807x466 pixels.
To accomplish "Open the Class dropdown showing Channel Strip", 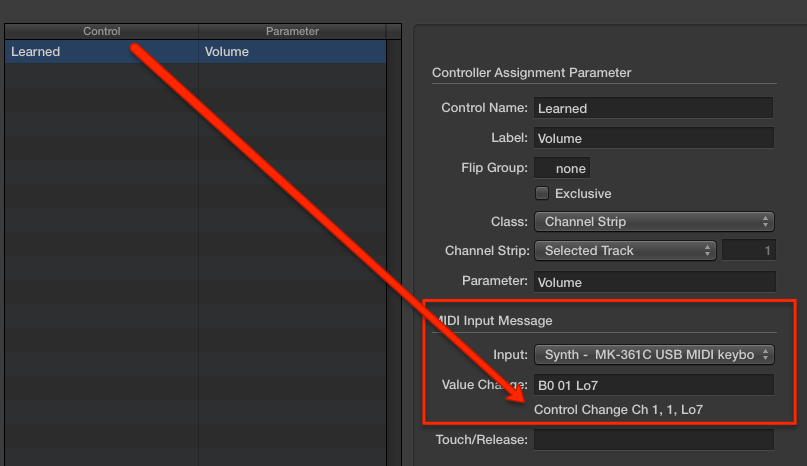I will [654, 221].
